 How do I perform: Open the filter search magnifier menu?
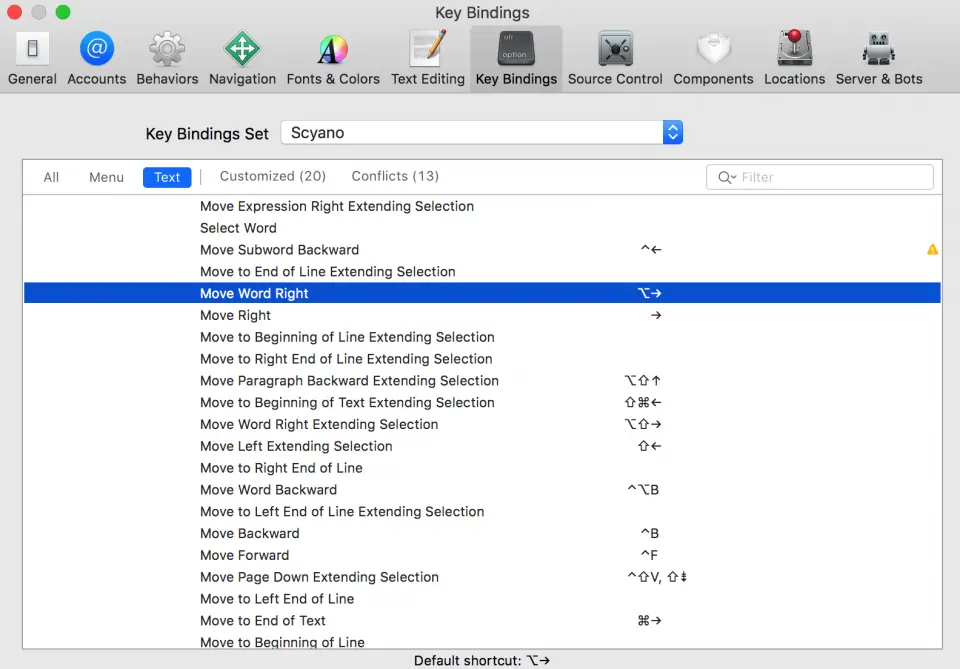[727, 178]
